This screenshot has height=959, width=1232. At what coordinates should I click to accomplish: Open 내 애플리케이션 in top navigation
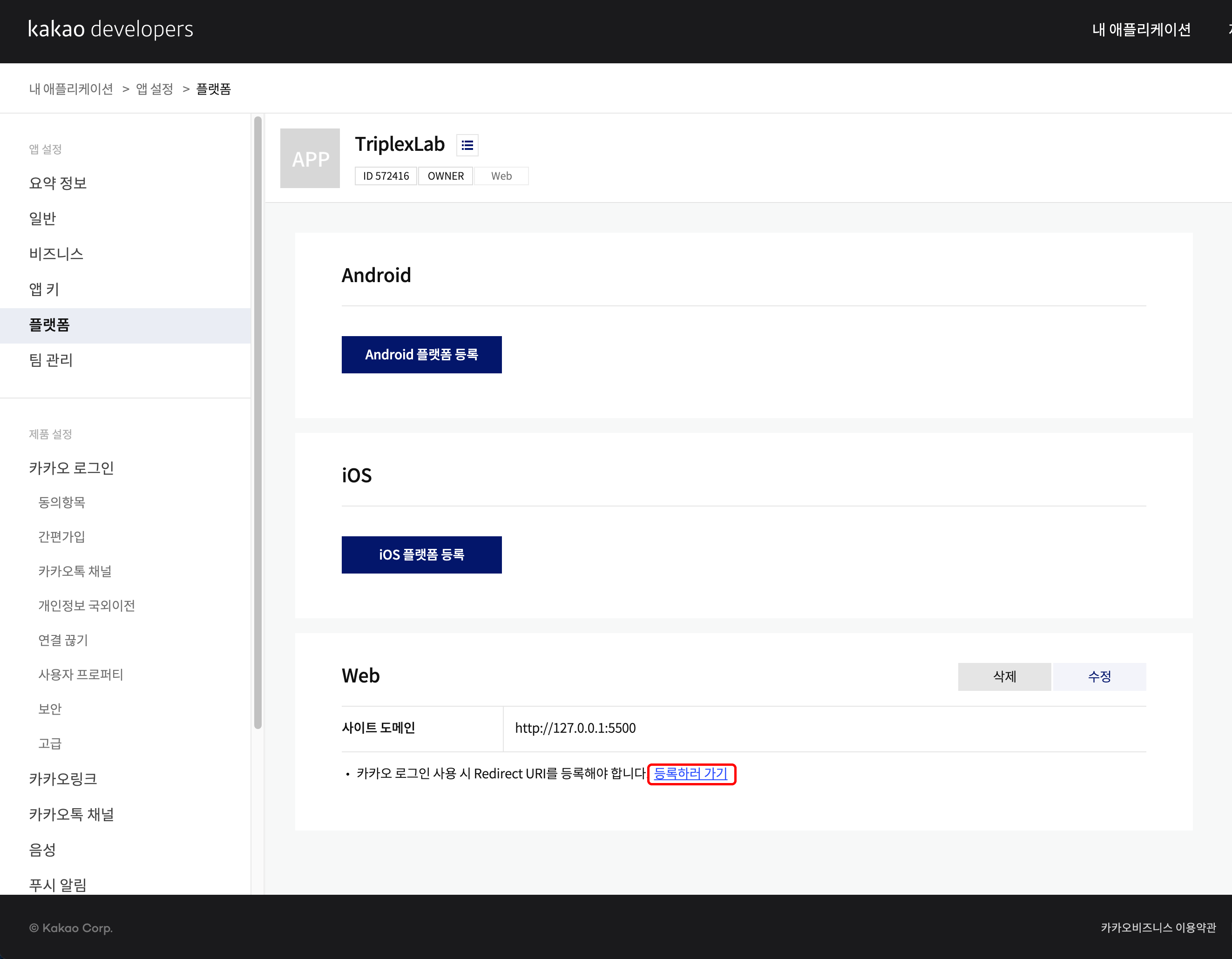[x=1141, y=29]
